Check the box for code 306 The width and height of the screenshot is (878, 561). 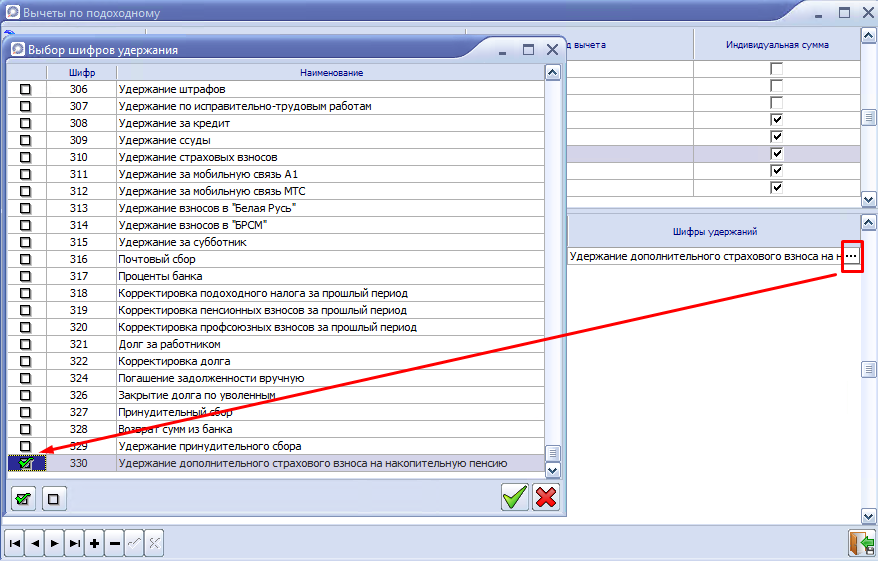click(x=25, y=89)
